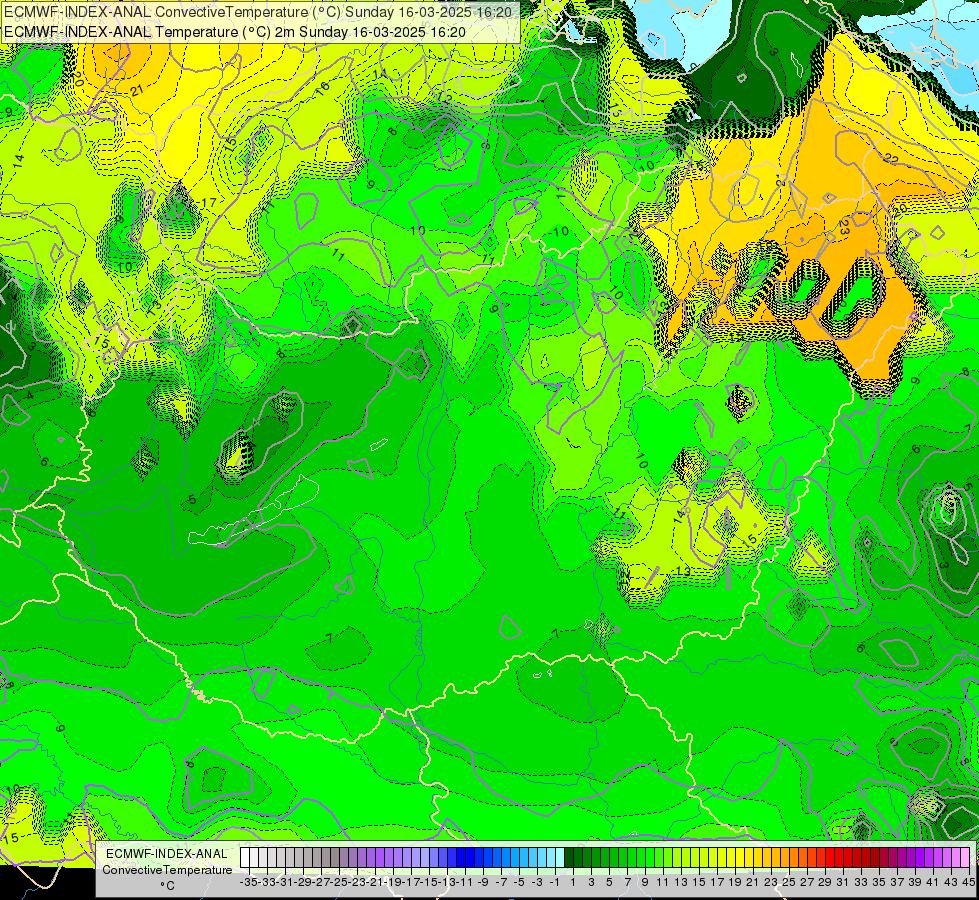The height and width of the screenshot is (900, 979).
Task: Click the -5 contour label on the map
Action: point(190,500)
